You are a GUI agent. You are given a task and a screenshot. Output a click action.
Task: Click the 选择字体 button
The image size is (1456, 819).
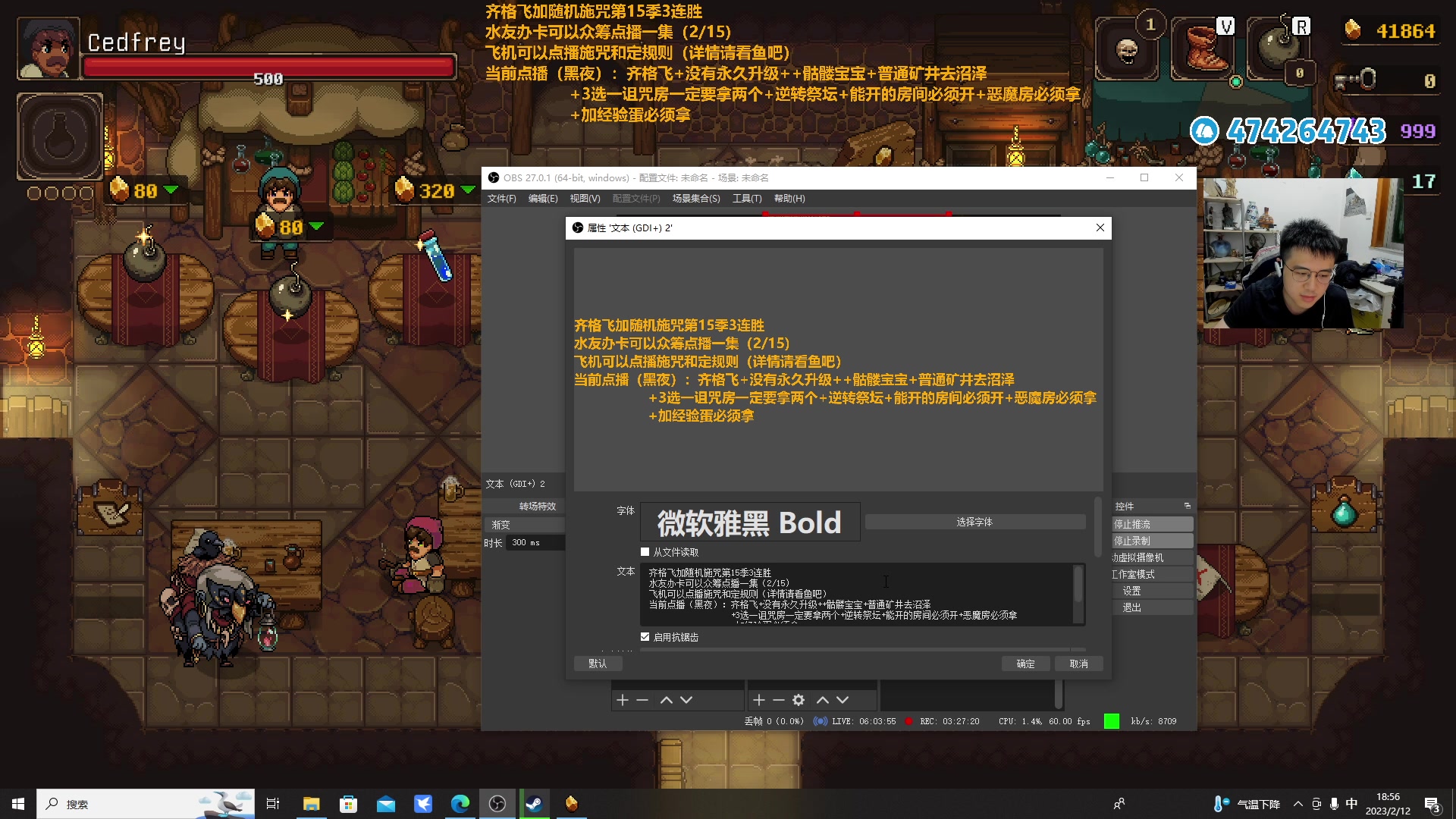pos(974,522)
